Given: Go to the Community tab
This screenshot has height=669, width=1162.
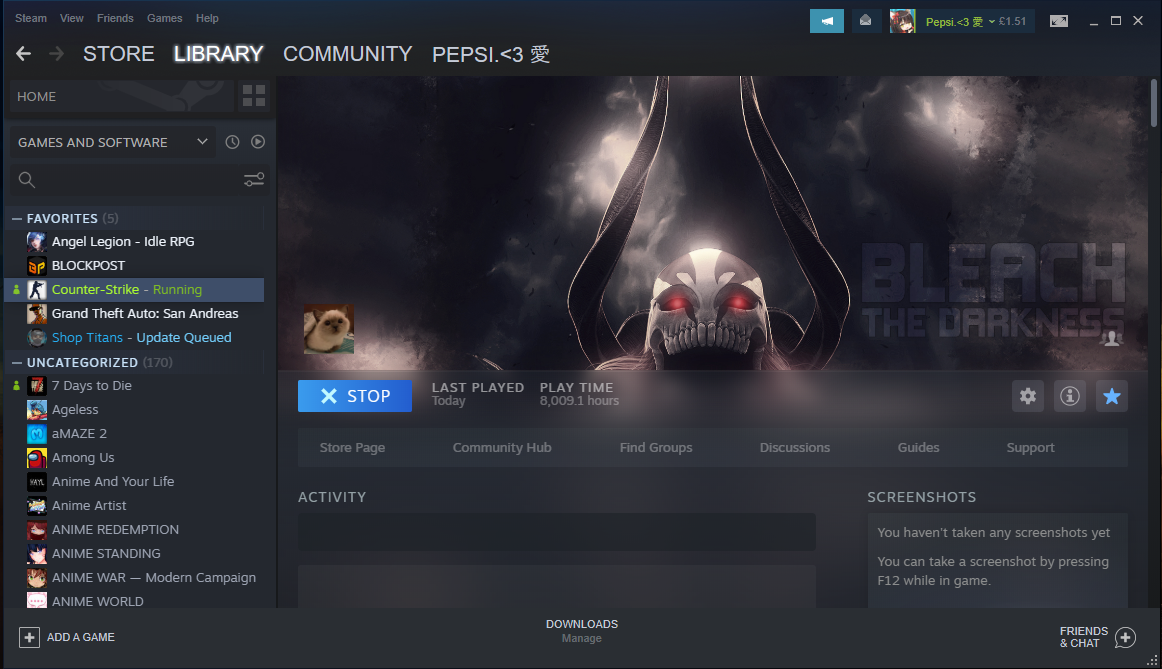Looking at the screenshot, I should pos(347,54).
